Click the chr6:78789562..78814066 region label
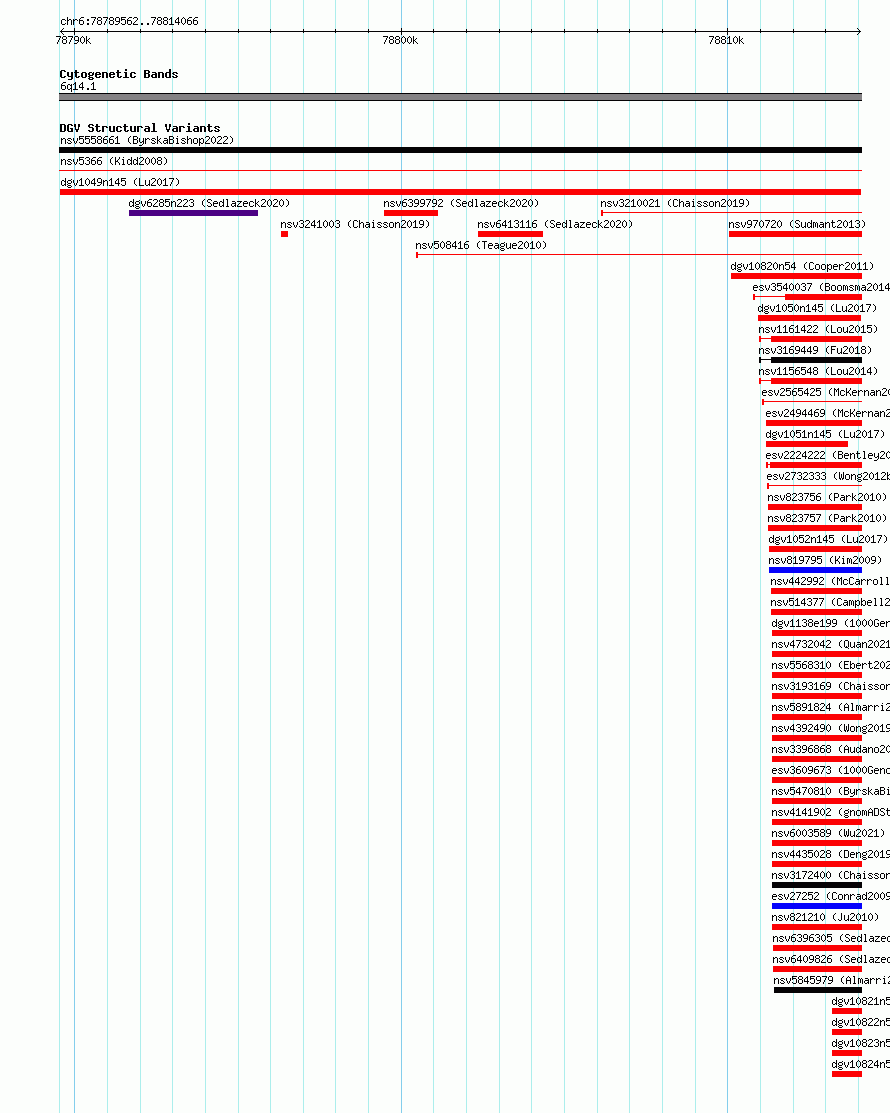The height and width of the screenshot is (1113, 890). coord(129,21)
